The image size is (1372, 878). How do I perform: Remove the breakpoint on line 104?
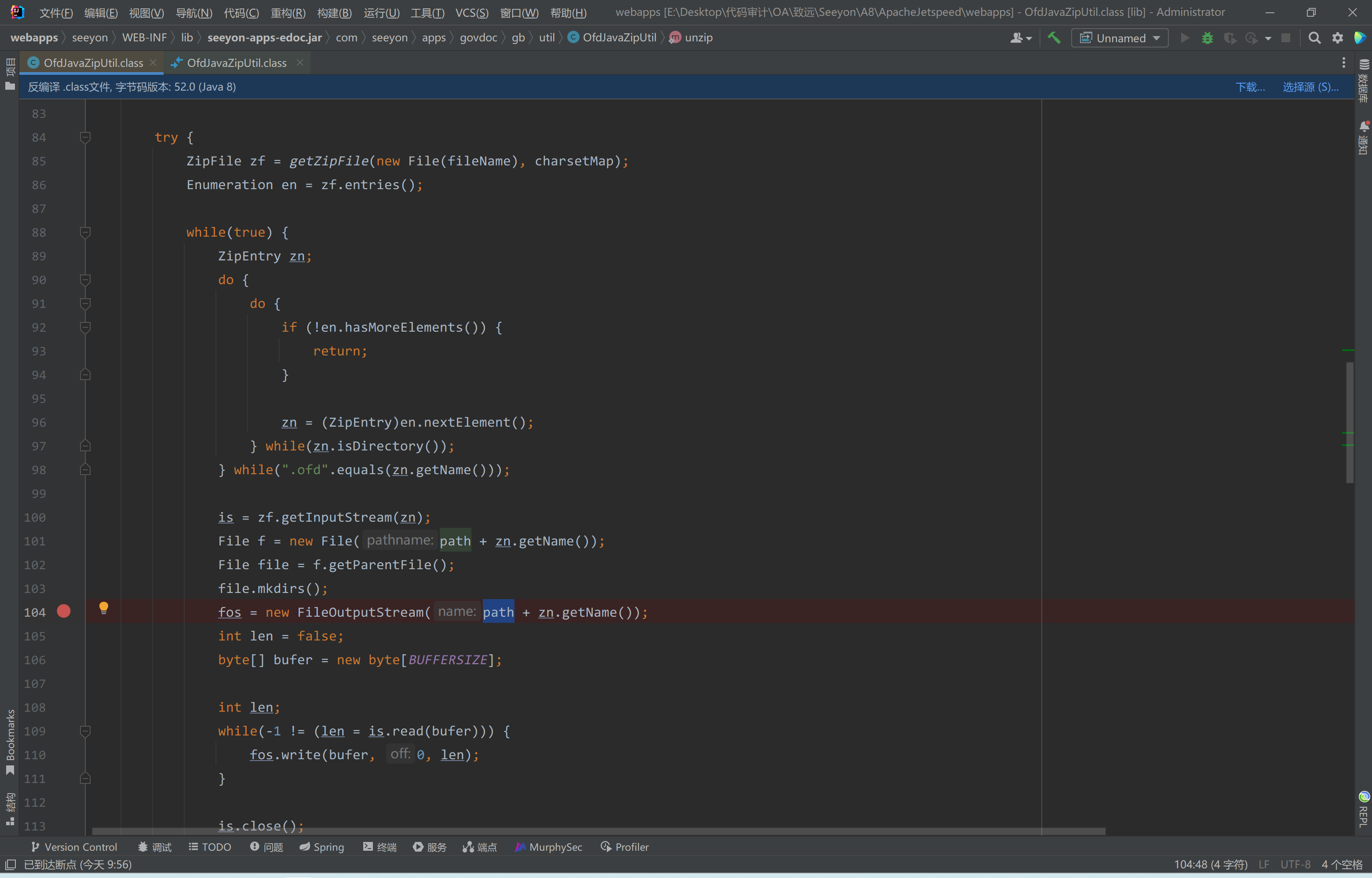[64, 612]
